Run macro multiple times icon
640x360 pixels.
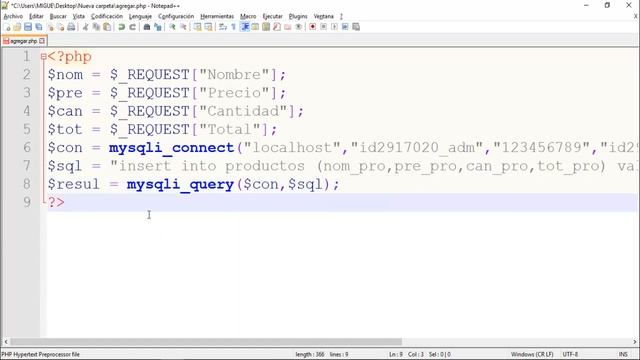pyautogui.click(x=345, y=27)
